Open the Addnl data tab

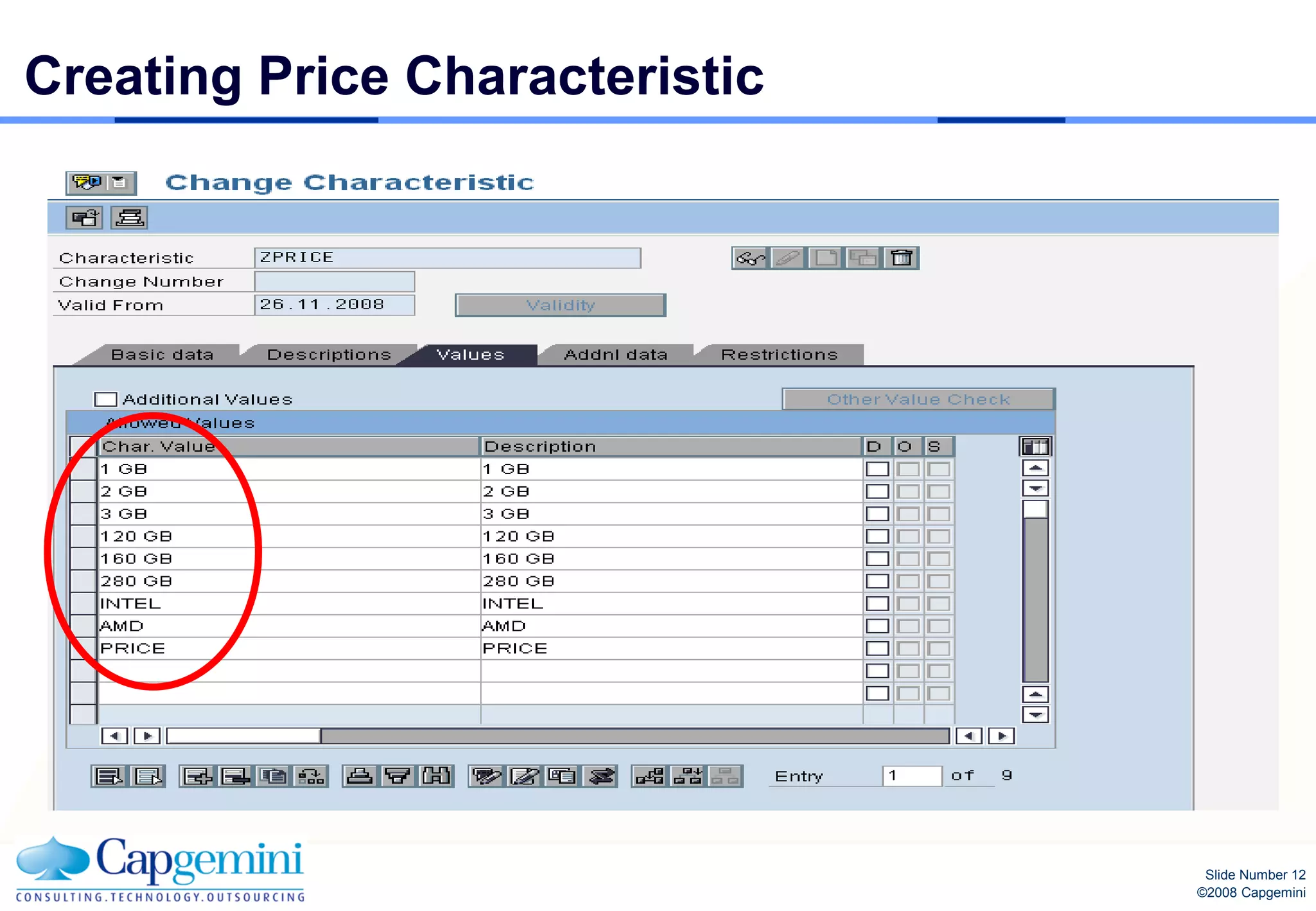coord(616,355)
